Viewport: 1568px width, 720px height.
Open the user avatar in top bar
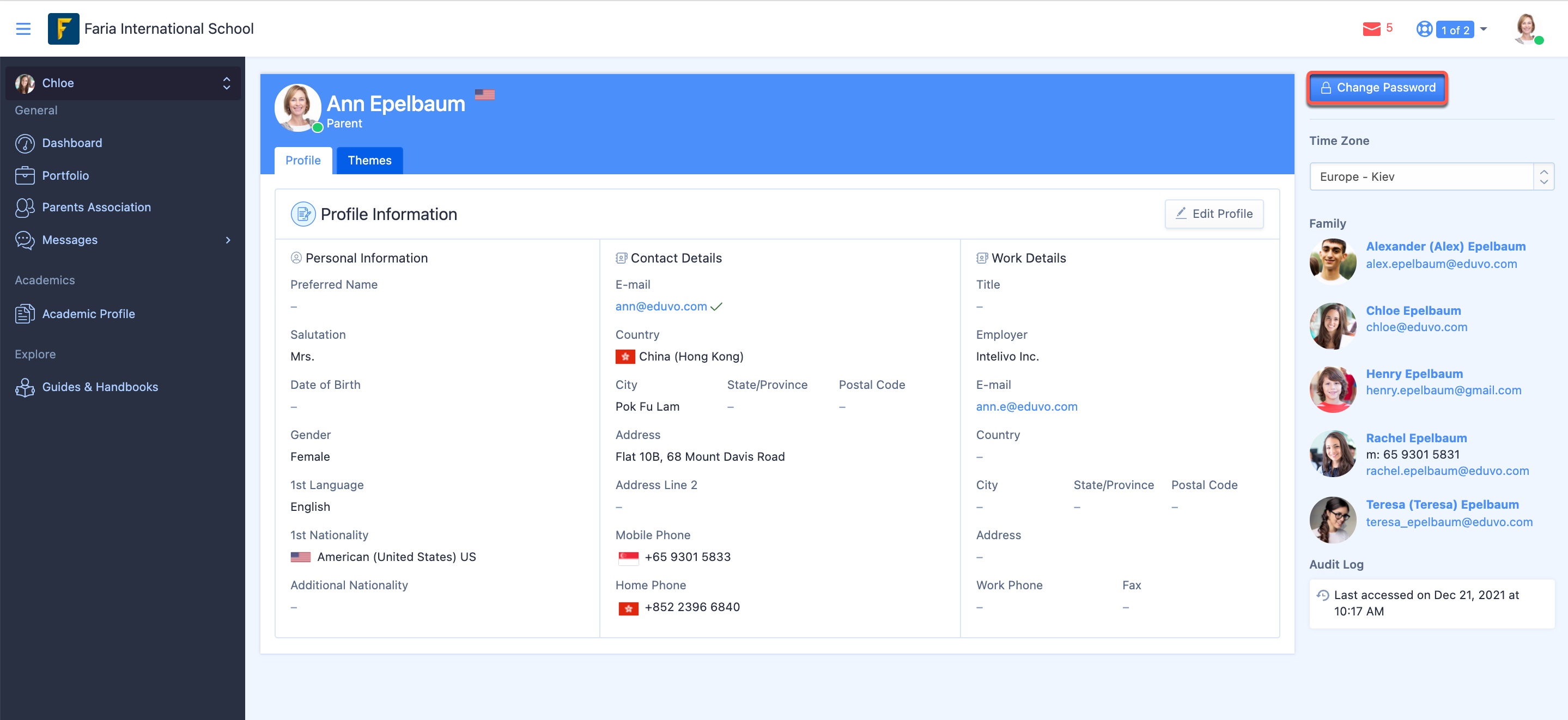coord(1528,29)
